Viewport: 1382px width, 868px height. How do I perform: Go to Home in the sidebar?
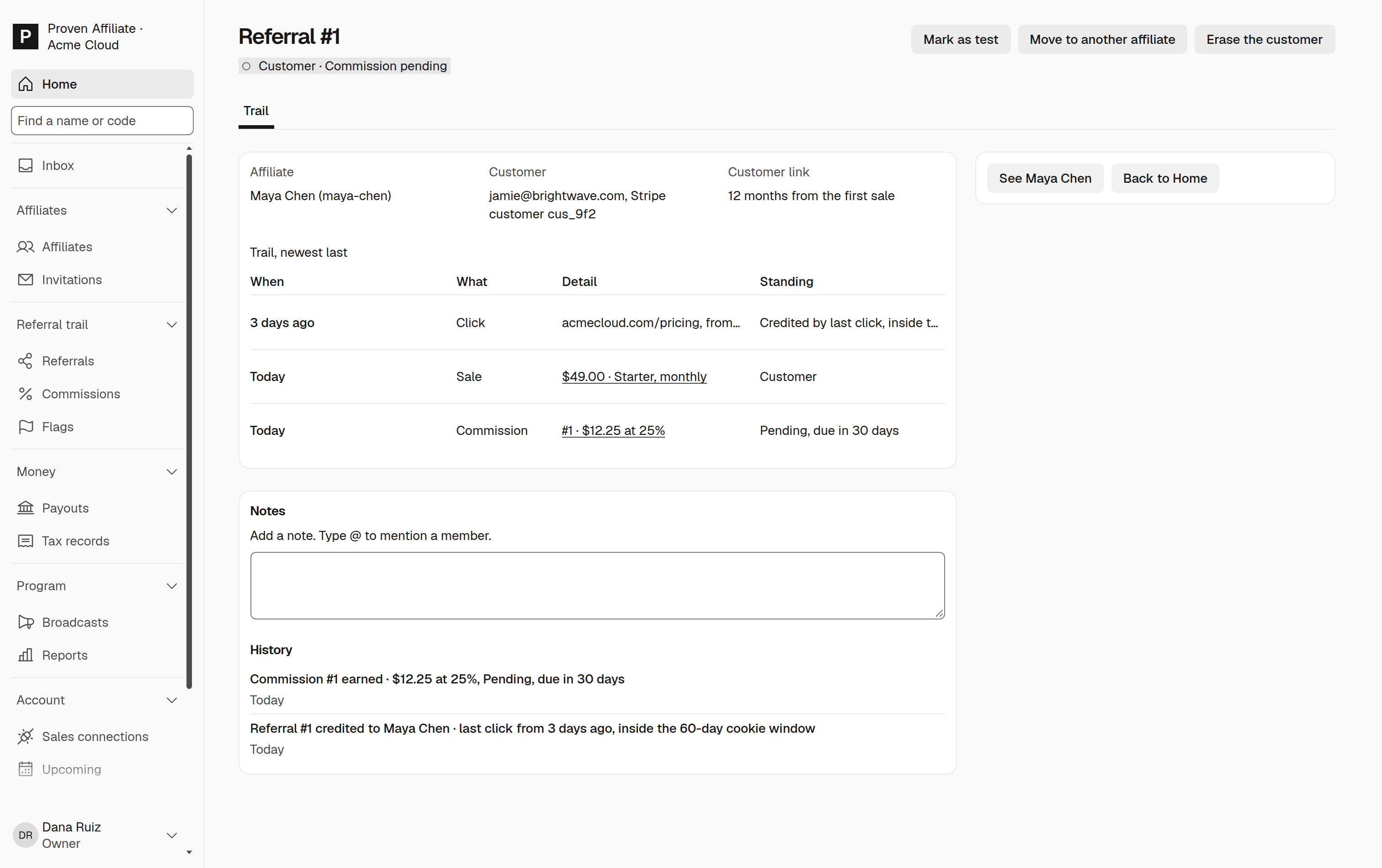click(102, 85)
